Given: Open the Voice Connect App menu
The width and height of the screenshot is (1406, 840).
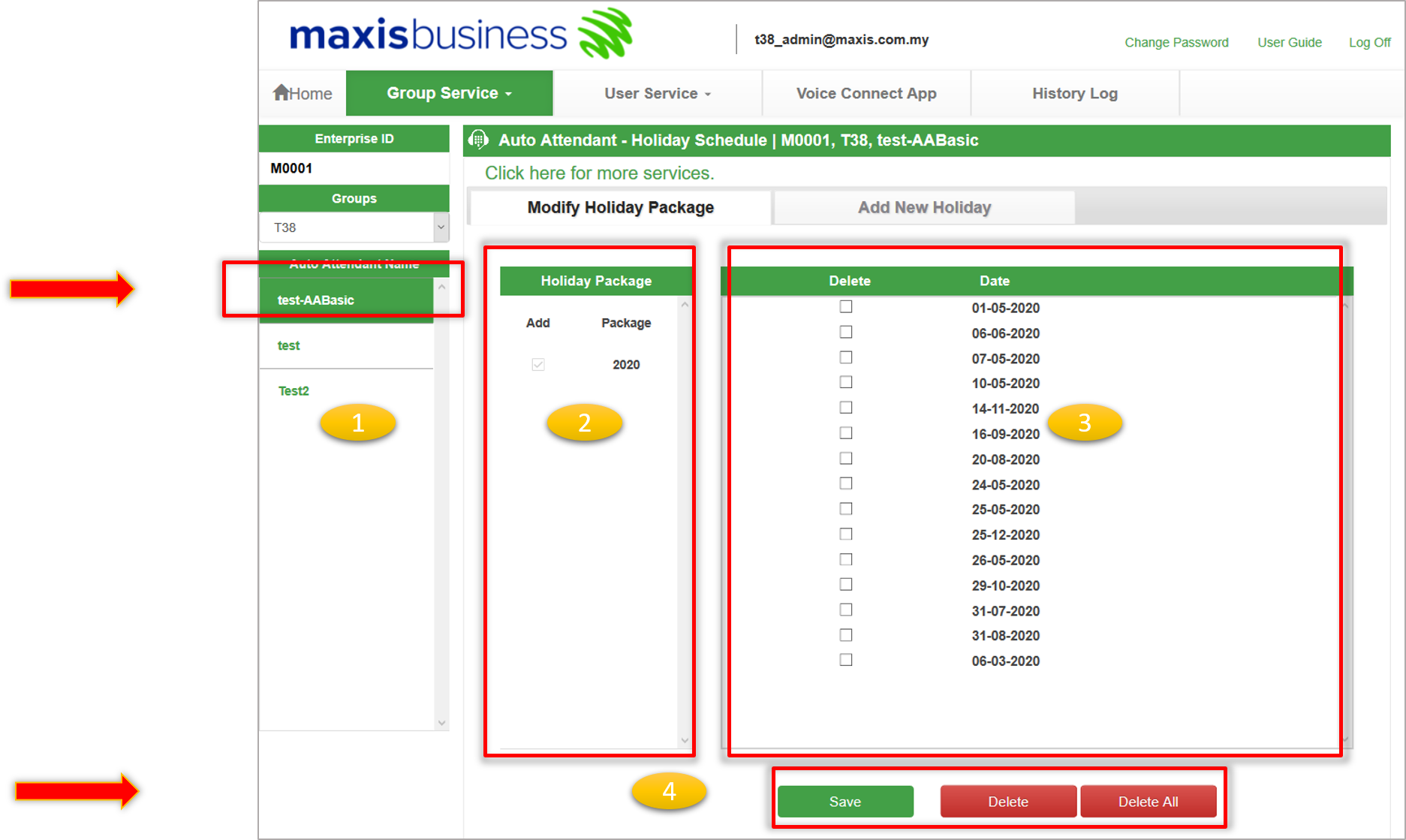Looking at the screenshot, I should pyautogui.click(x=866, y=93).
